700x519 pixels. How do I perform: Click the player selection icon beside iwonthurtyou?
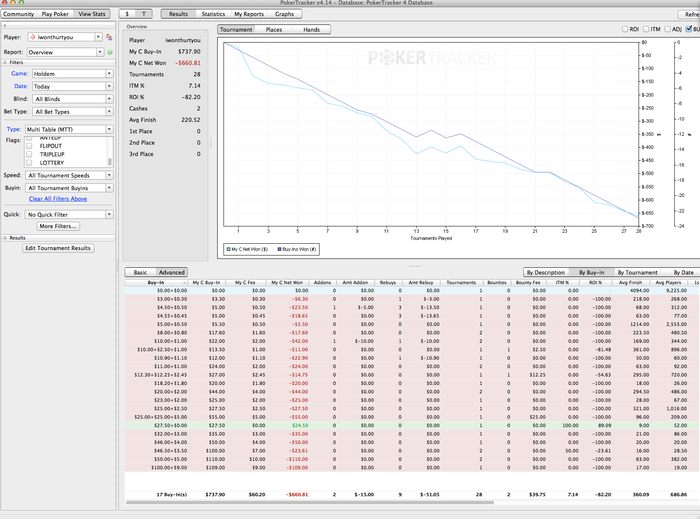tap(109, 36)
